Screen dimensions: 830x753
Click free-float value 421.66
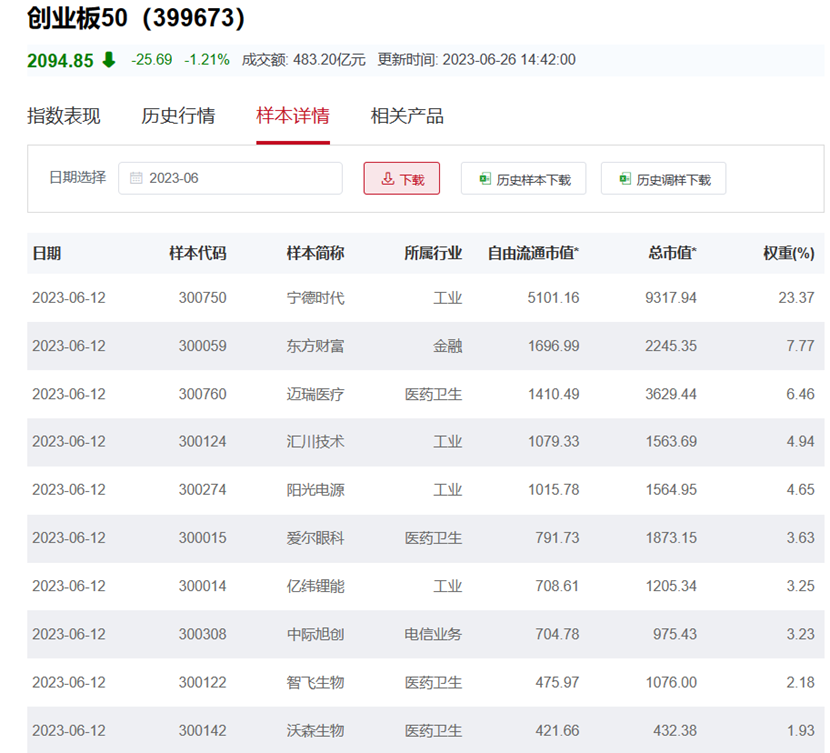[x=557, y=730]
